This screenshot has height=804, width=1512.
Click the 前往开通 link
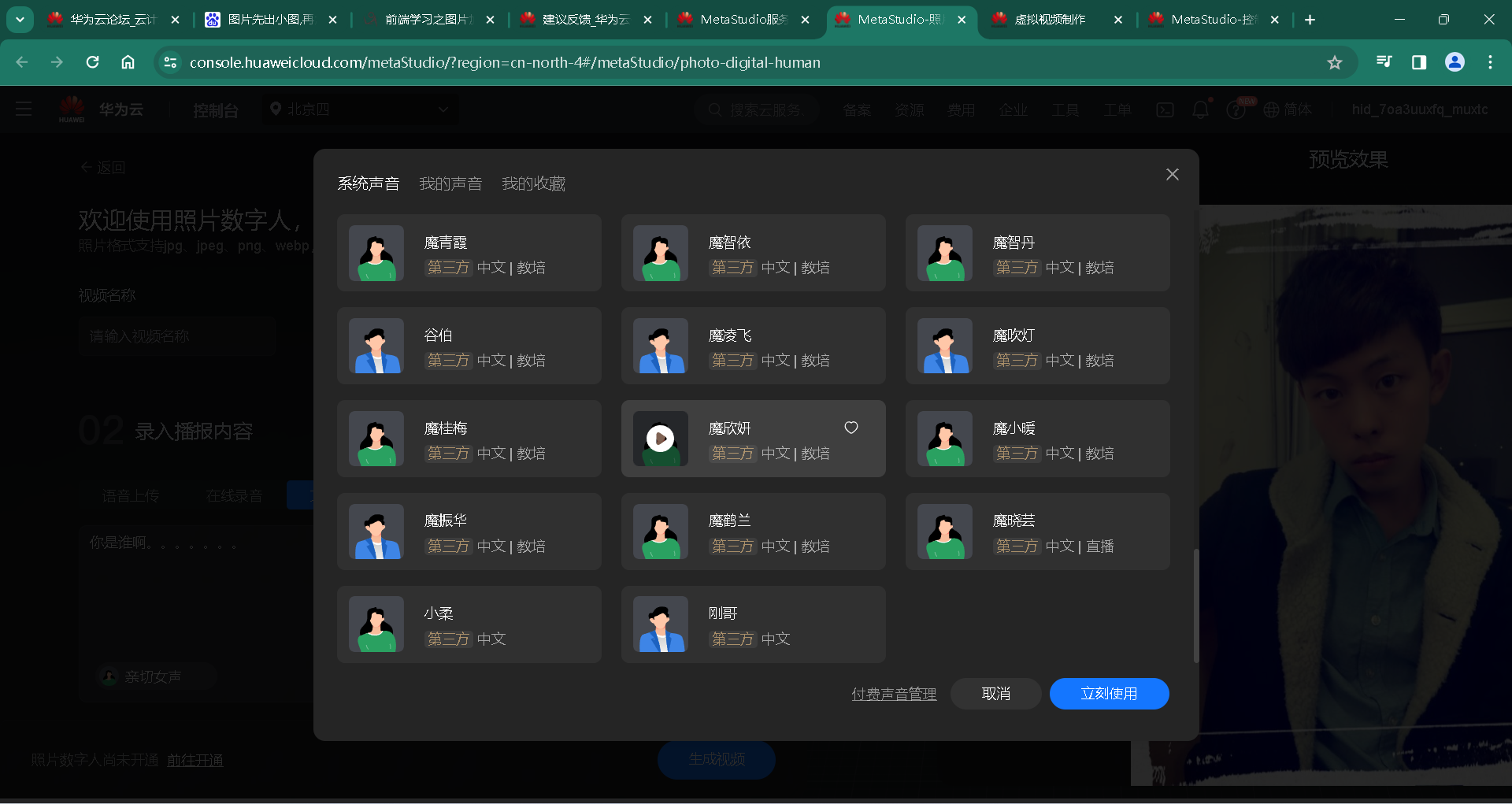coord(195,760)
